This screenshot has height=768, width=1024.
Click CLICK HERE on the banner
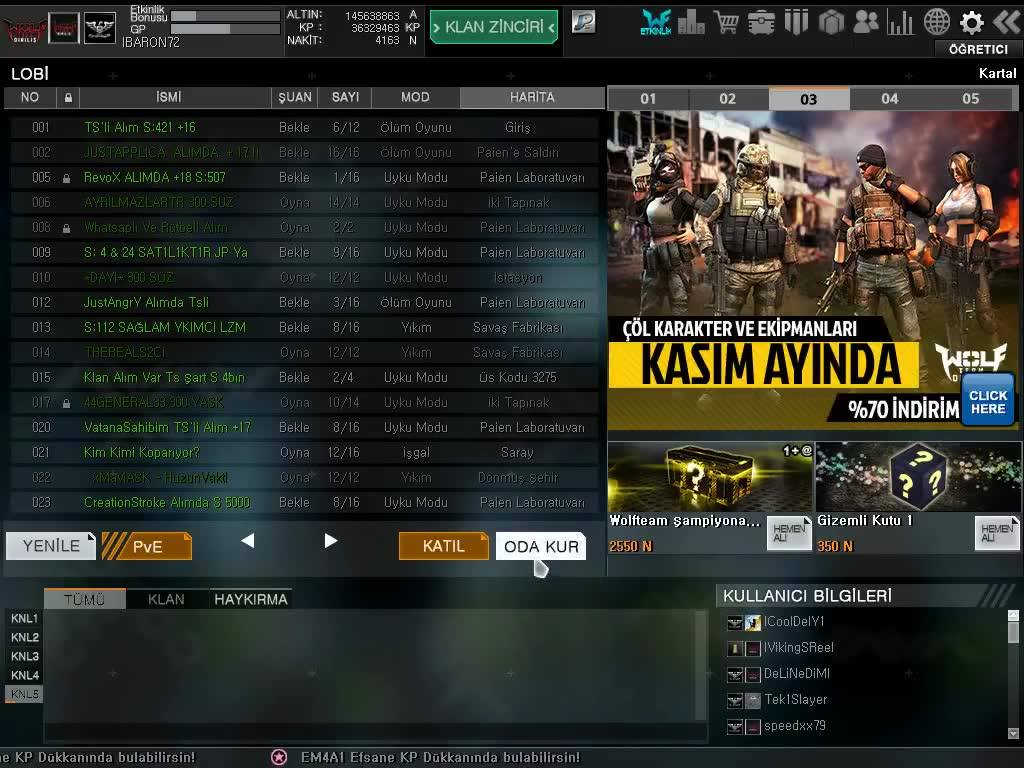(x=987, y=402)
